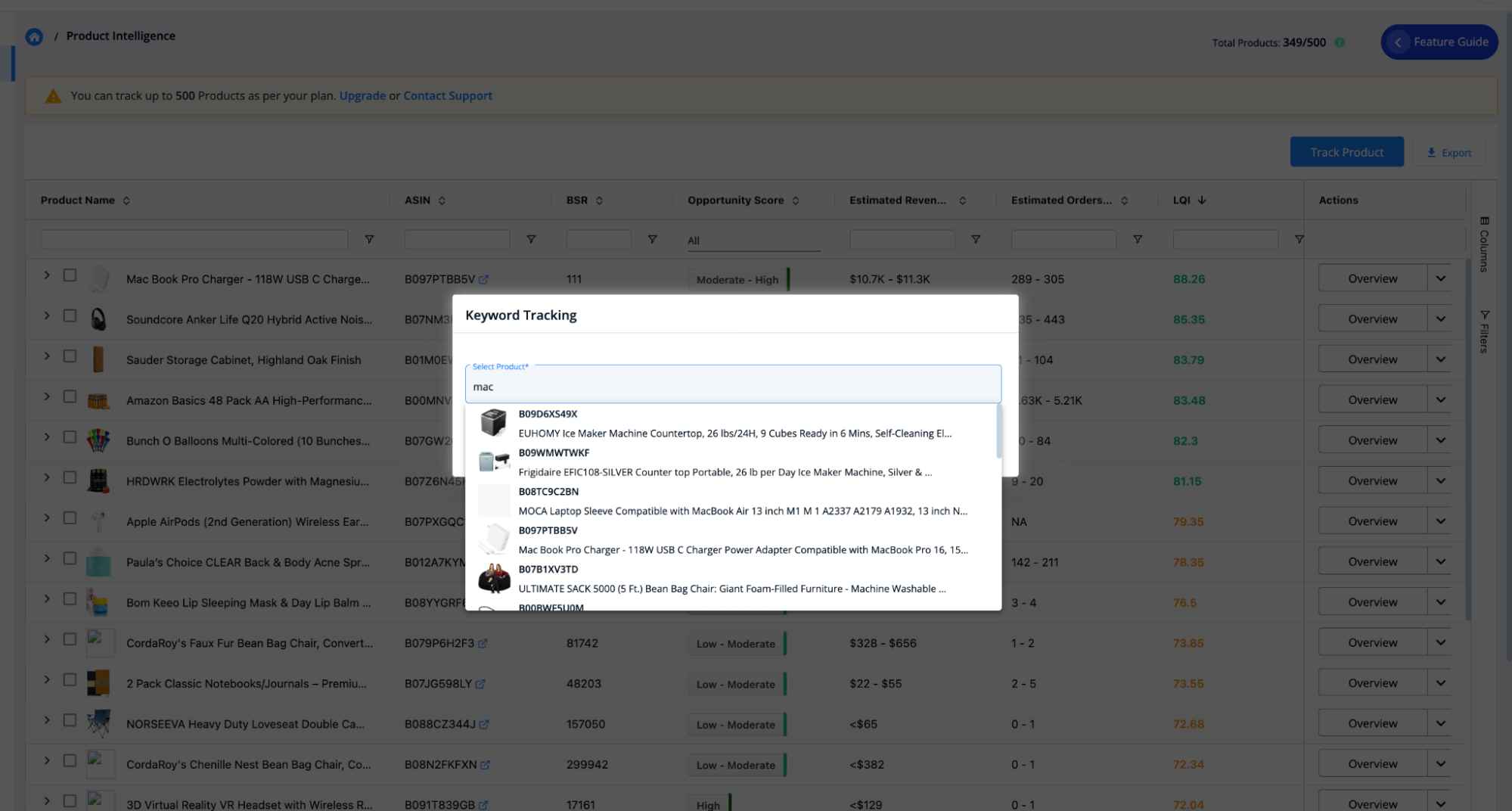Expand the Bom Keeo Lip Sleeping Mask row

(47, 599)
